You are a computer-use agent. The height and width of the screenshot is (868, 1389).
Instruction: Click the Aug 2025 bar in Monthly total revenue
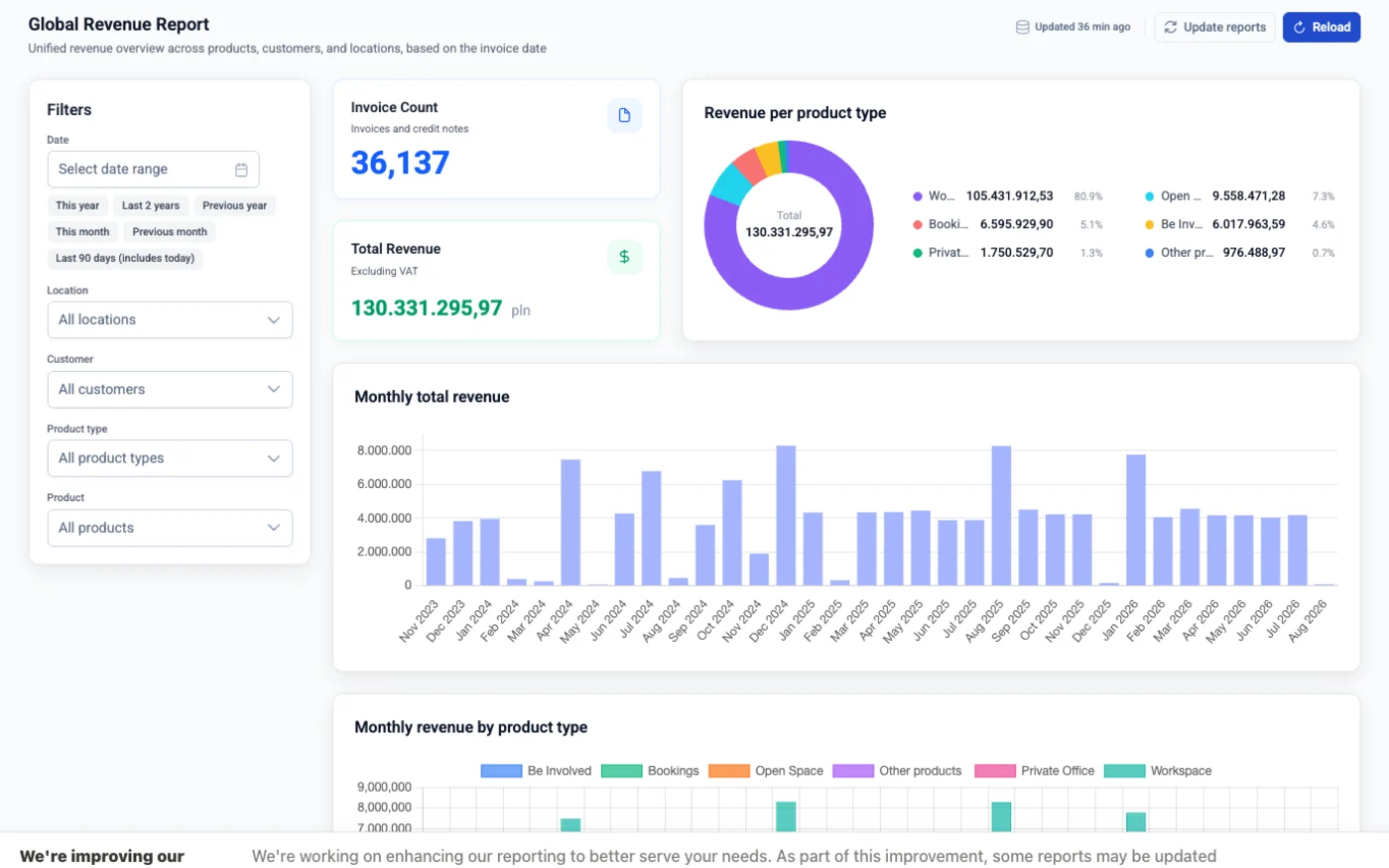(x=1001, y=516)
